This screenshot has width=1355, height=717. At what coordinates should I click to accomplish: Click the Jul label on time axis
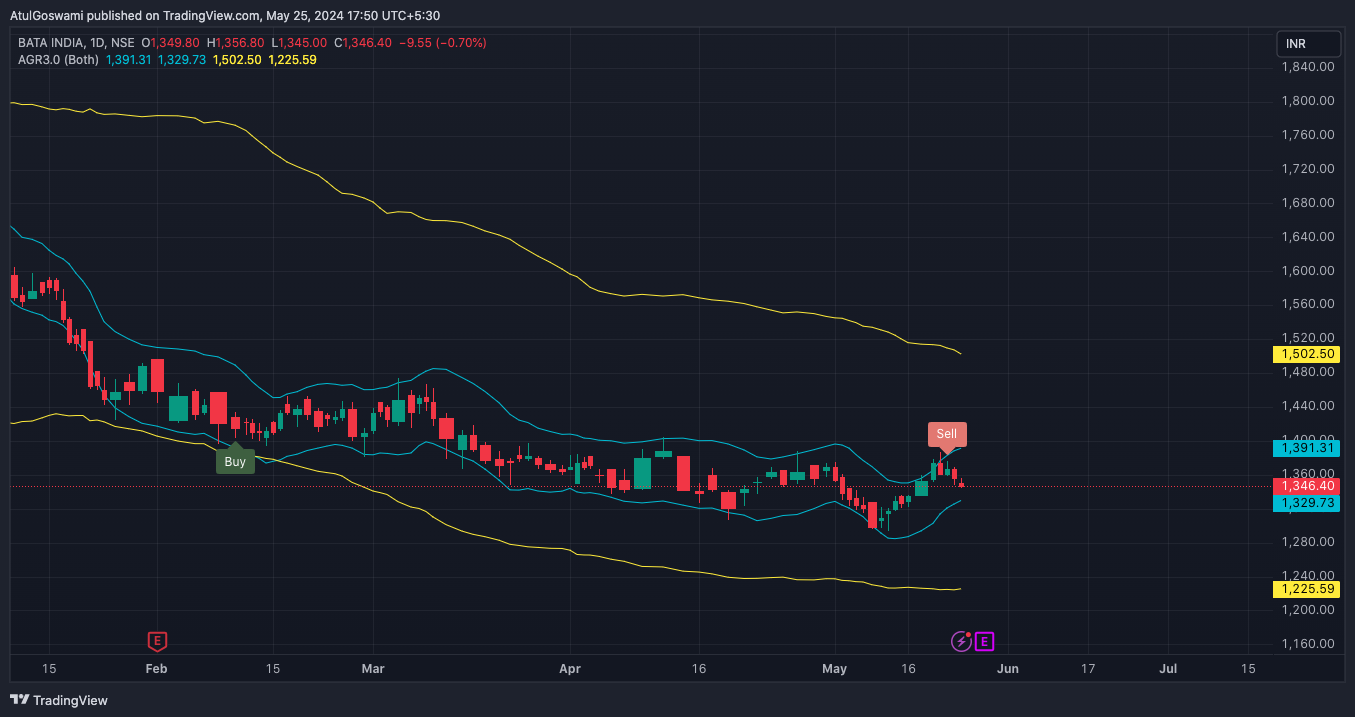coord(1167,668)
